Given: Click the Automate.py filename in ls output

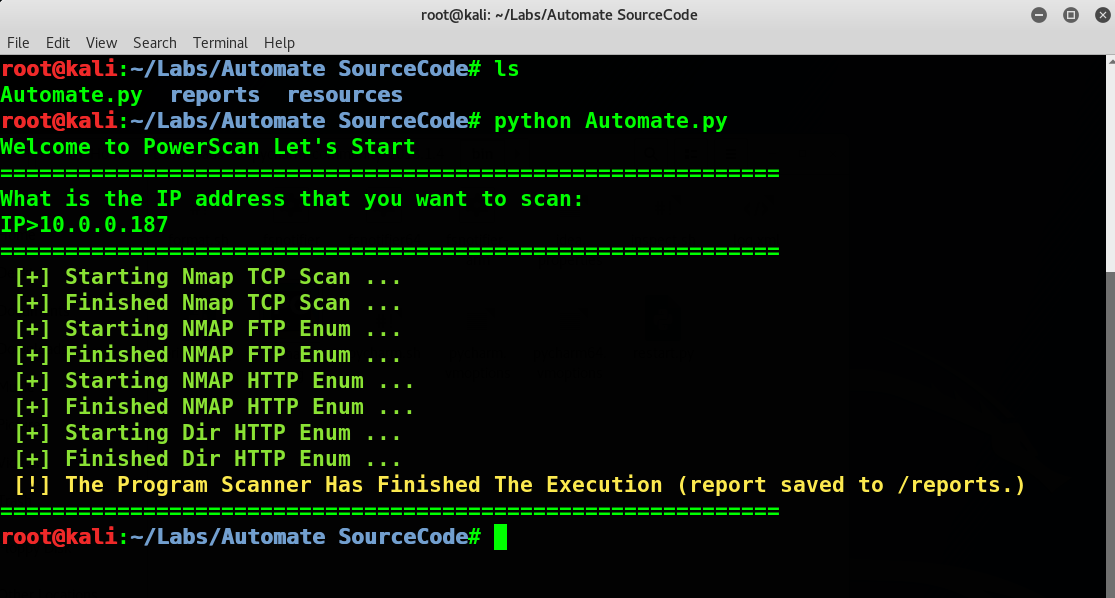Looking at the screenshot, I should pos(71,95).
